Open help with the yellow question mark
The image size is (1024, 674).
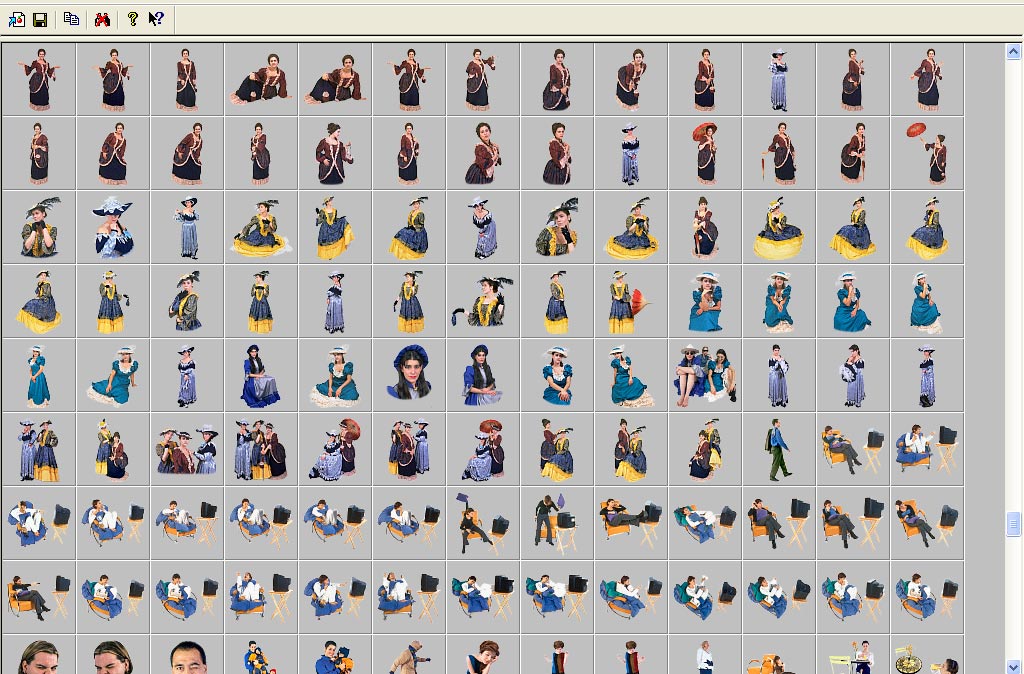(x=133, y=19)
